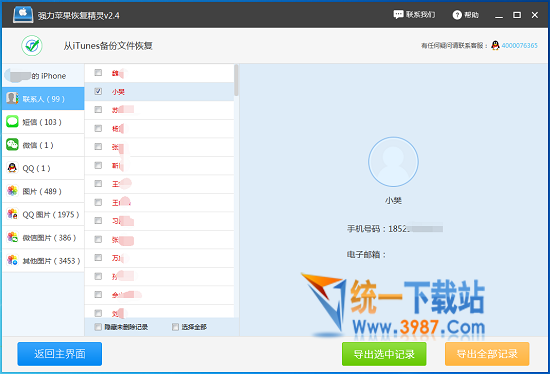
Task: Click 导出全部记录 orange button
Action: click(487, 354)
